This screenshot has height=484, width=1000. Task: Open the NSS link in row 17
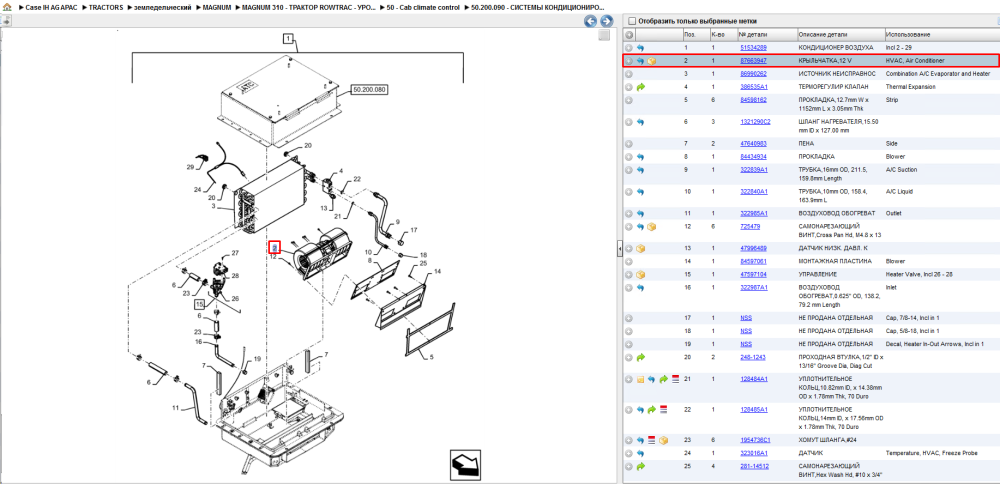tap(746, 318)
